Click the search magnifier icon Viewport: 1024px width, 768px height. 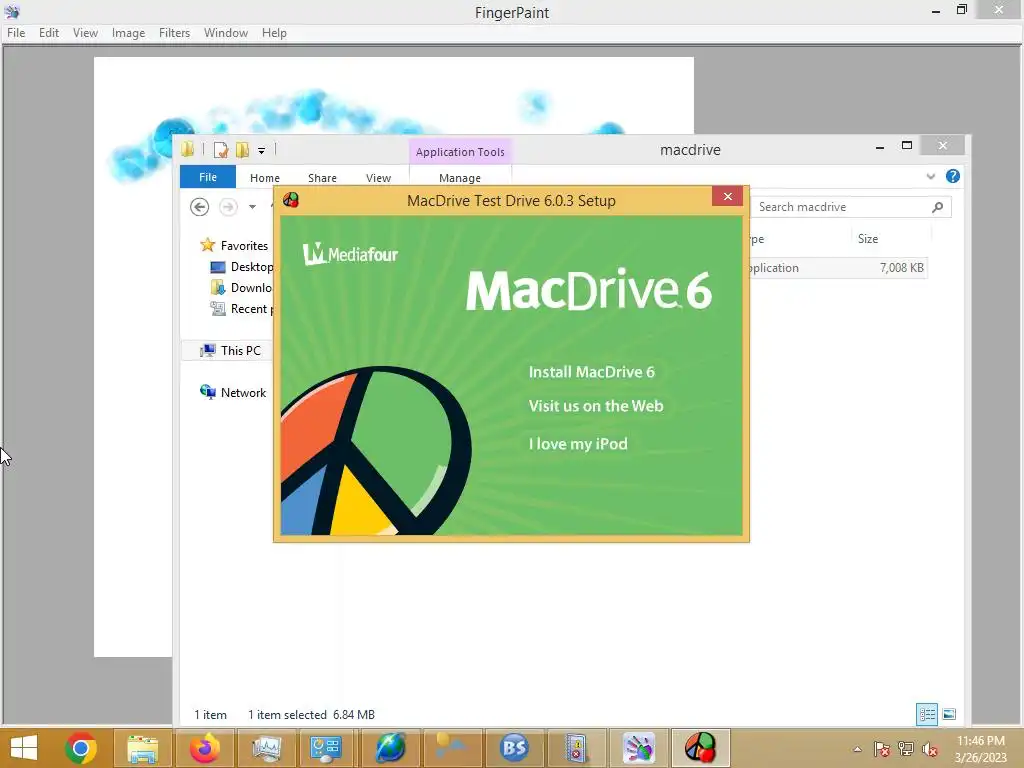[937, 207]
